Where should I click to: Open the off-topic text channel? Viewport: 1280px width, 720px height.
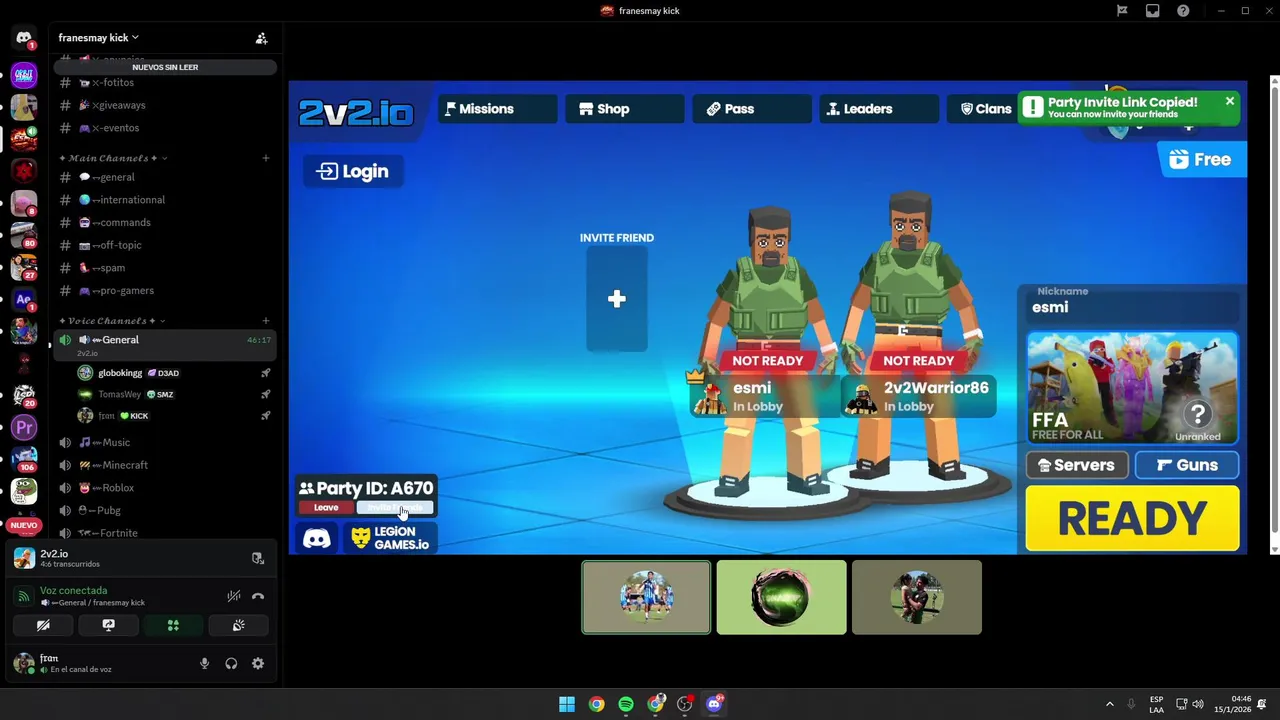tap(165, 245)
